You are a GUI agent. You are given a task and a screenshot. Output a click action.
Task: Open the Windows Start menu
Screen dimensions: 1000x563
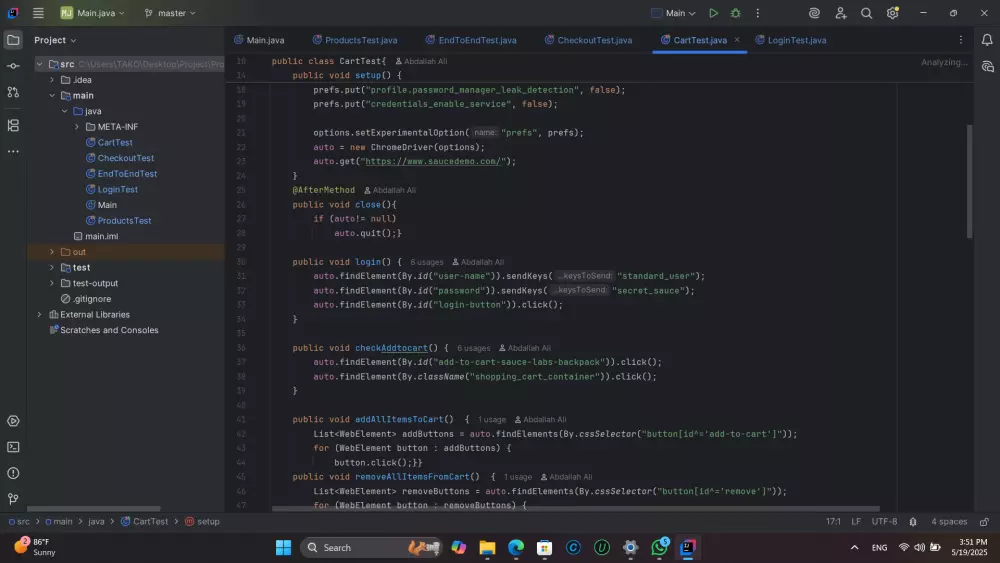pos(283,547)
